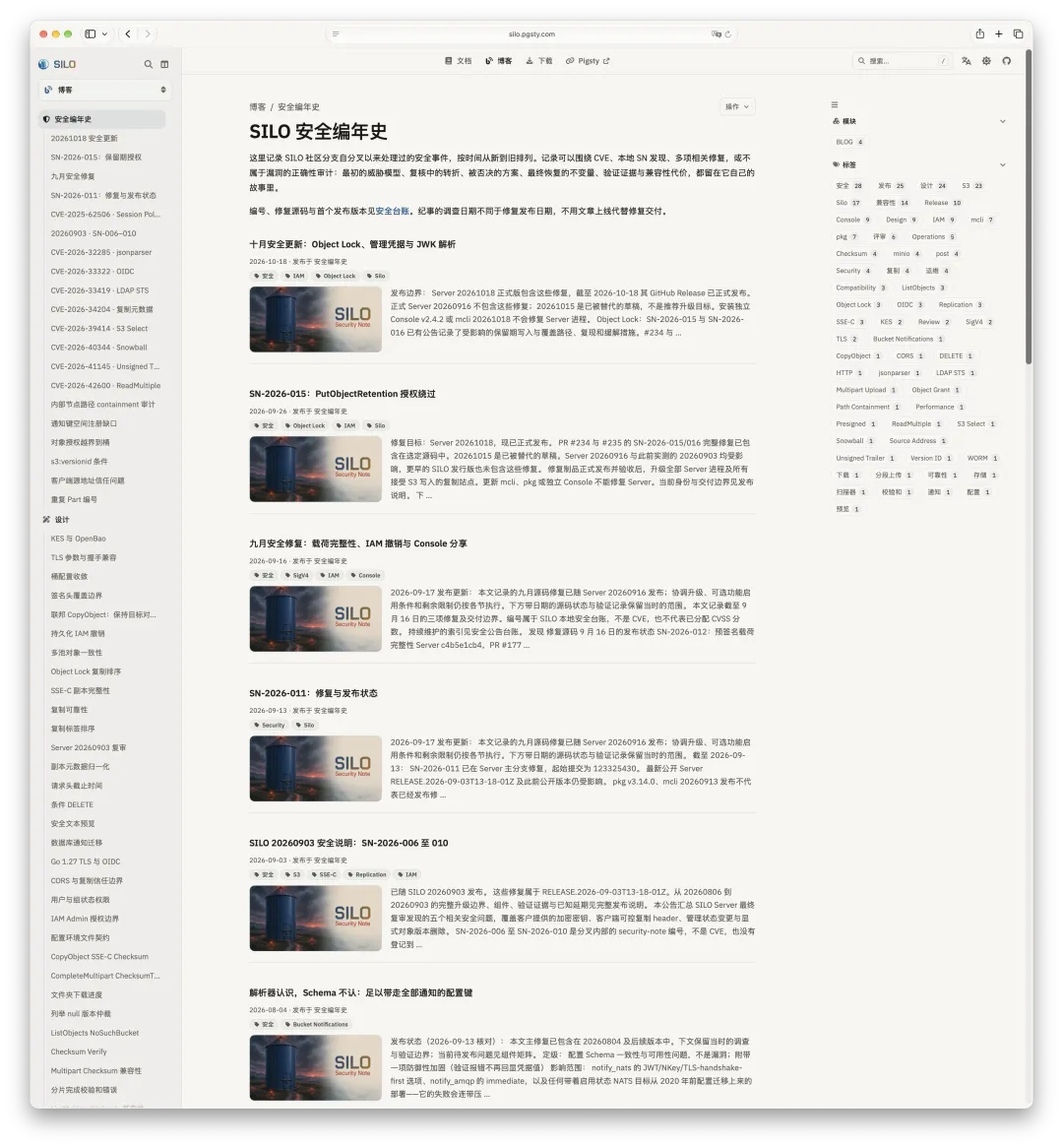Select 安全编年史 in the sidebar
1063x1148 pixels.
(102, 119)
